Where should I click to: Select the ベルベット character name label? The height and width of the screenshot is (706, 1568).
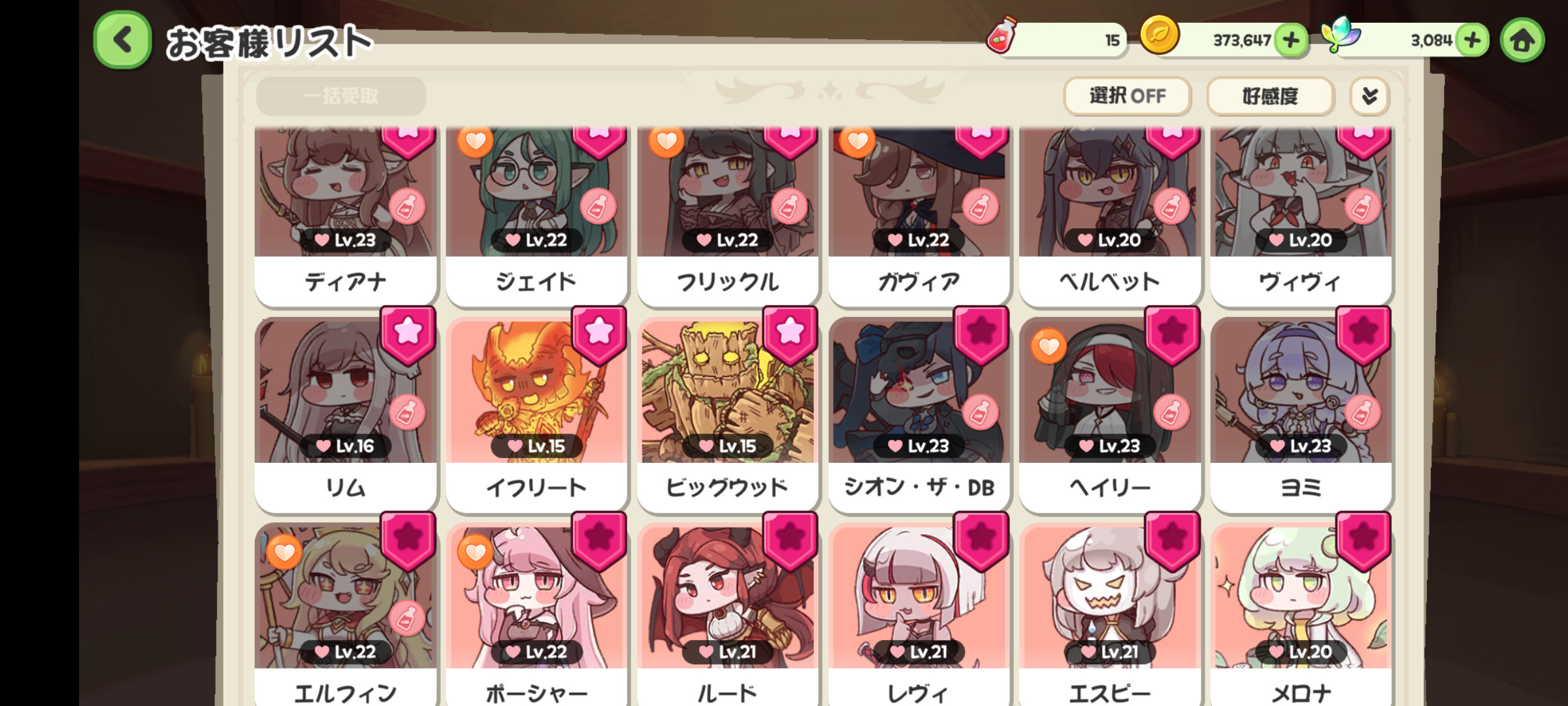pos(1109,282)
